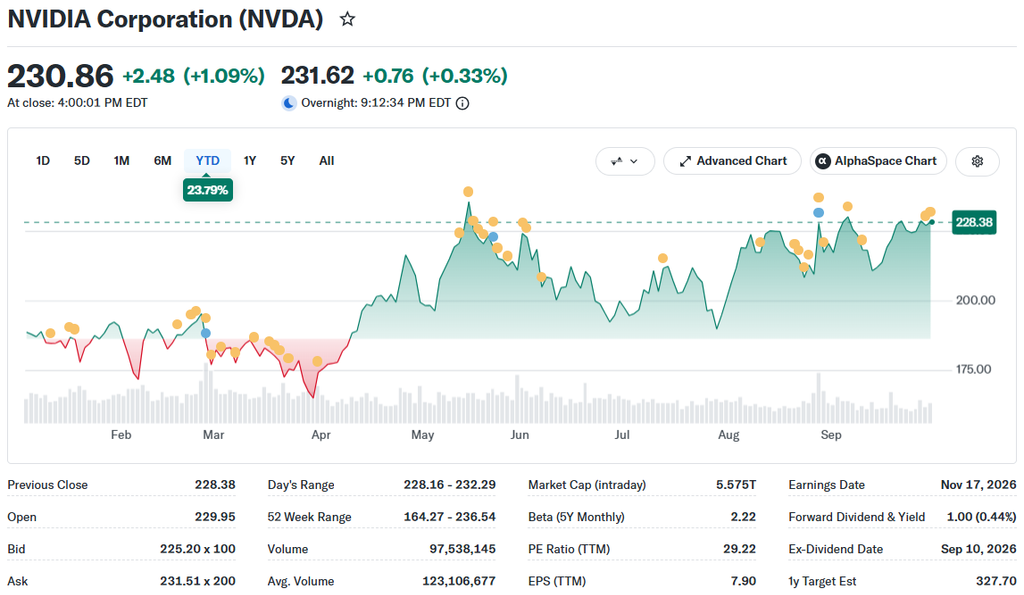Click the Ex-Dividend Date Sep 10, 2026

(x=978, y=549)
